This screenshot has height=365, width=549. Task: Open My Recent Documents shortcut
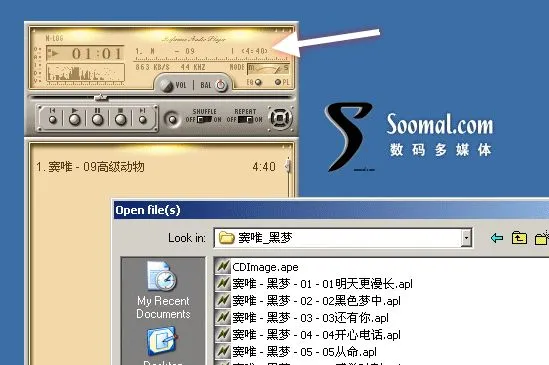(x=163, y=290)
